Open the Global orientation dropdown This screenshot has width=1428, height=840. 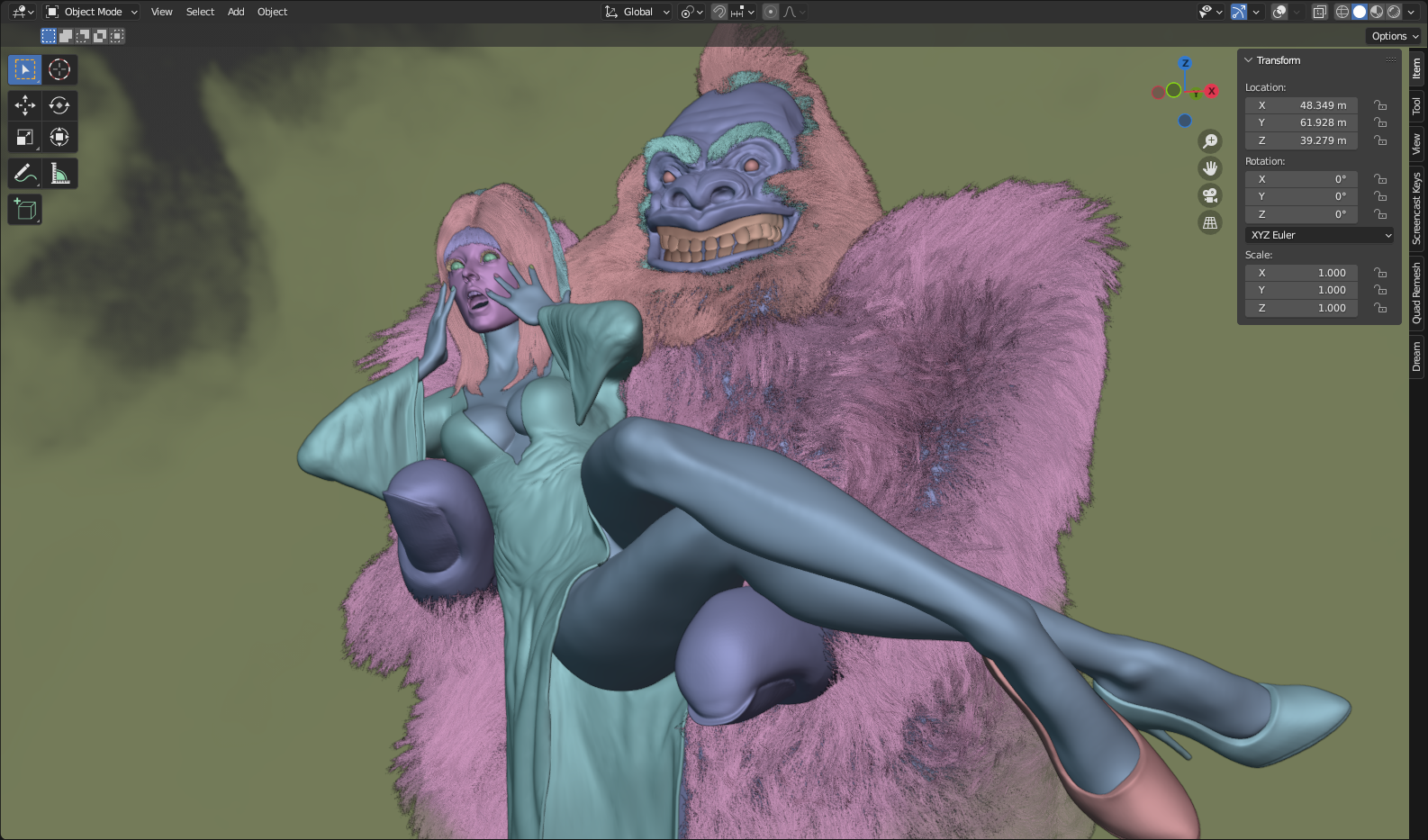click(637, 12)
